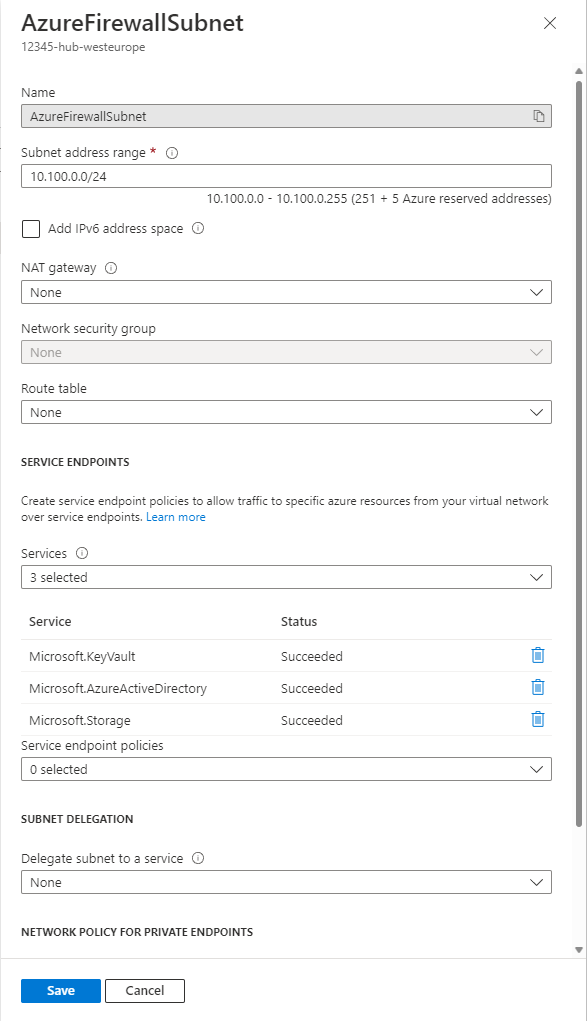Show info for Services selector

[x=78, y=553]
